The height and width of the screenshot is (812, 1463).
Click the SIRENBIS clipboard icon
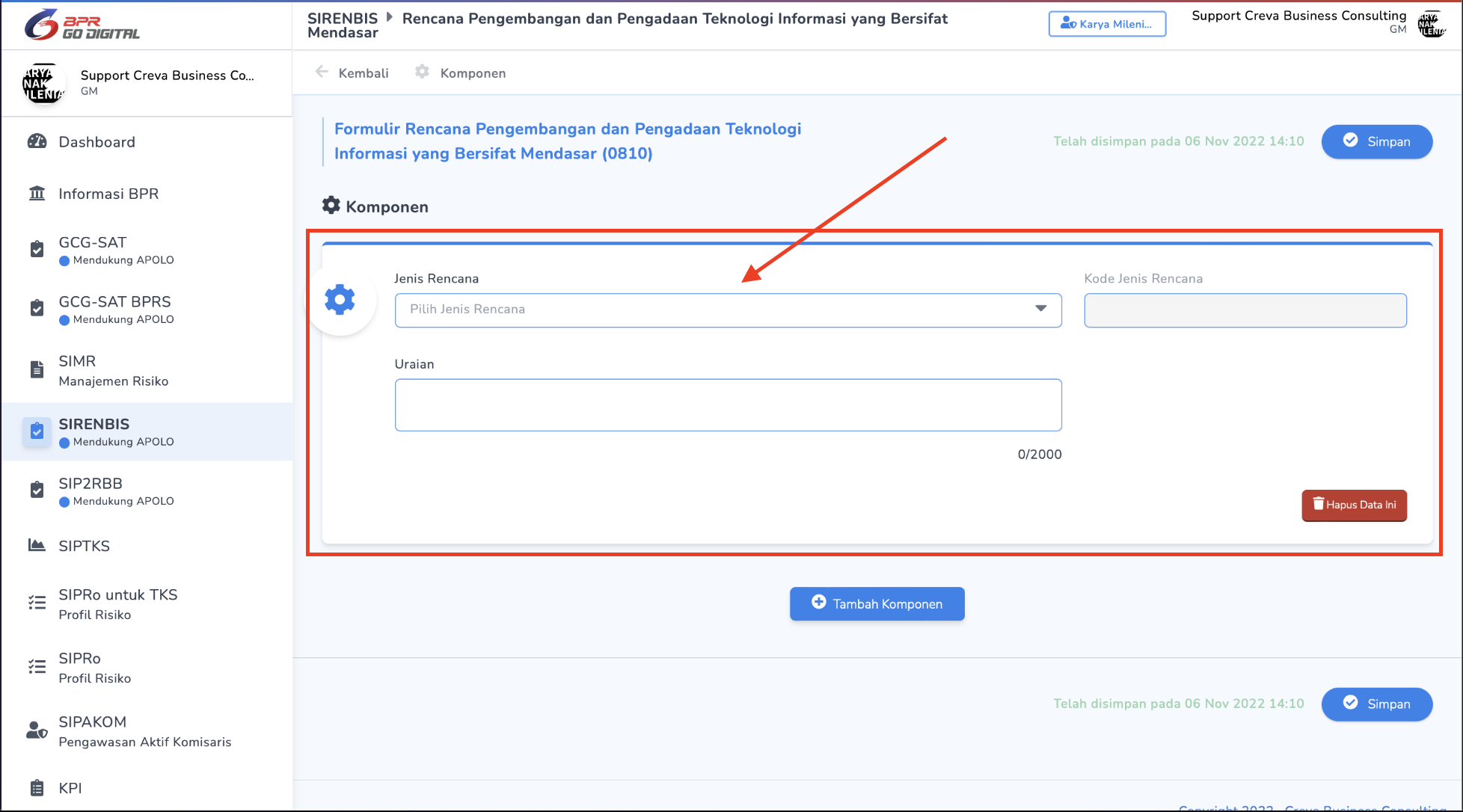37,431
